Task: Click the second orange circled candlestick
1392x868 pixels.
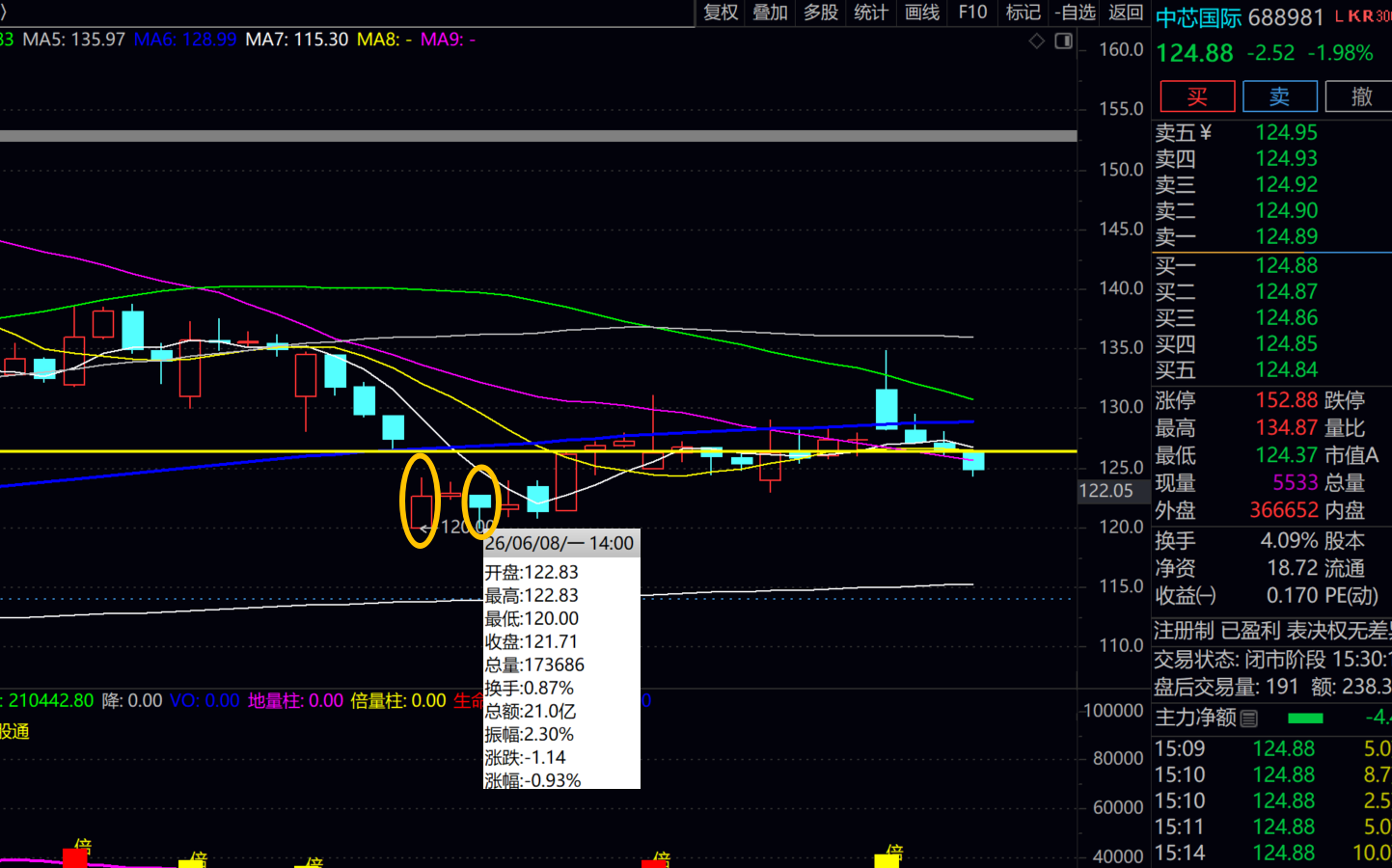Action: 481,501
